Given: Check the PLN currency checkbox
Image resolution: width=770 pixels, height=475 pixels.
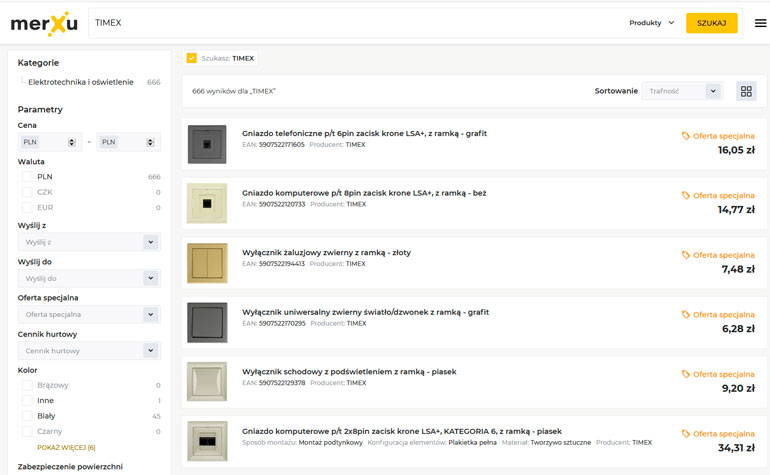Looking at the screenshot, I should pyautogui.click(x=28, y=177).
